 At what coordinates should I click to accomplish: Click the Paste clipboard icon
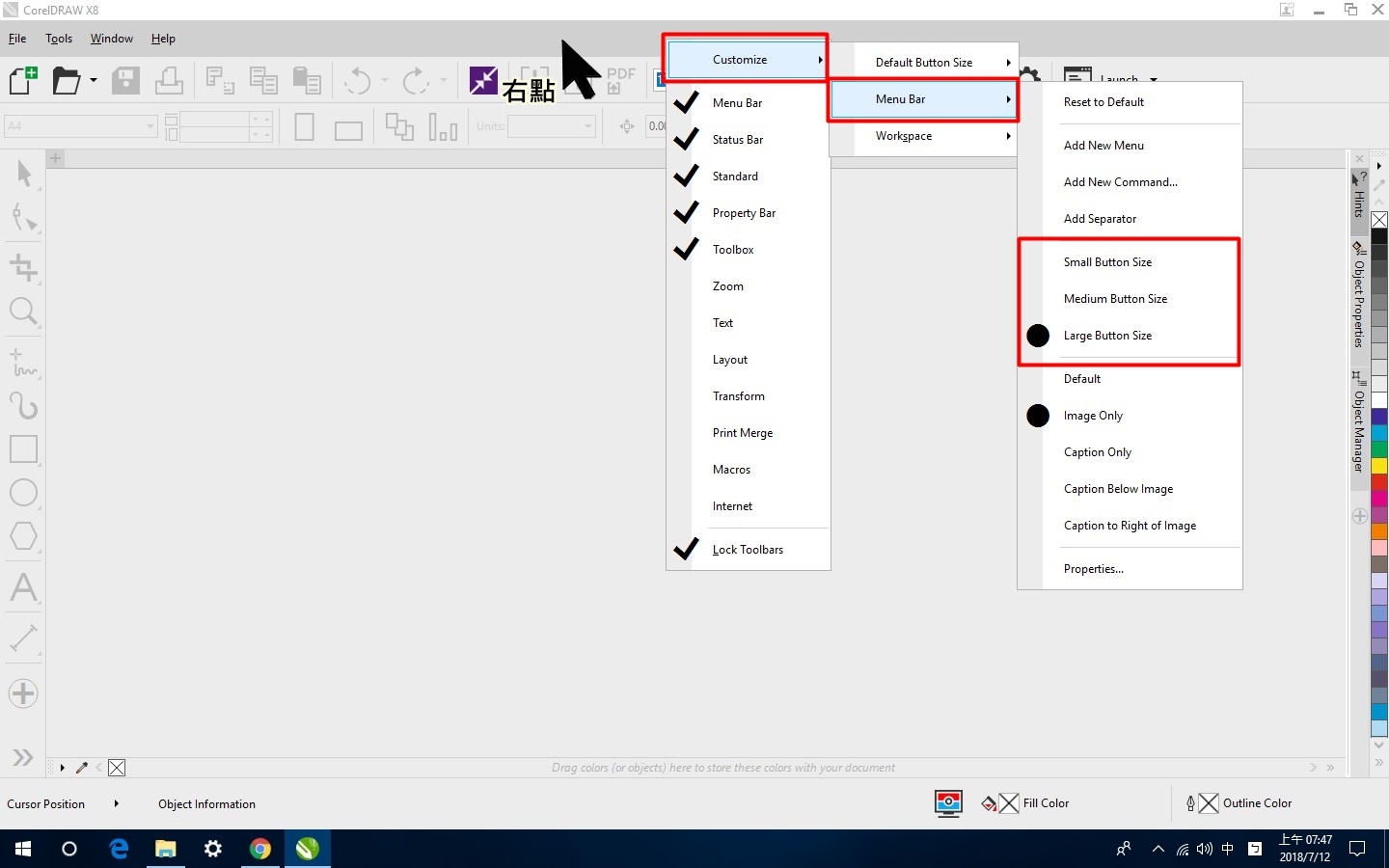pos(307,80)
